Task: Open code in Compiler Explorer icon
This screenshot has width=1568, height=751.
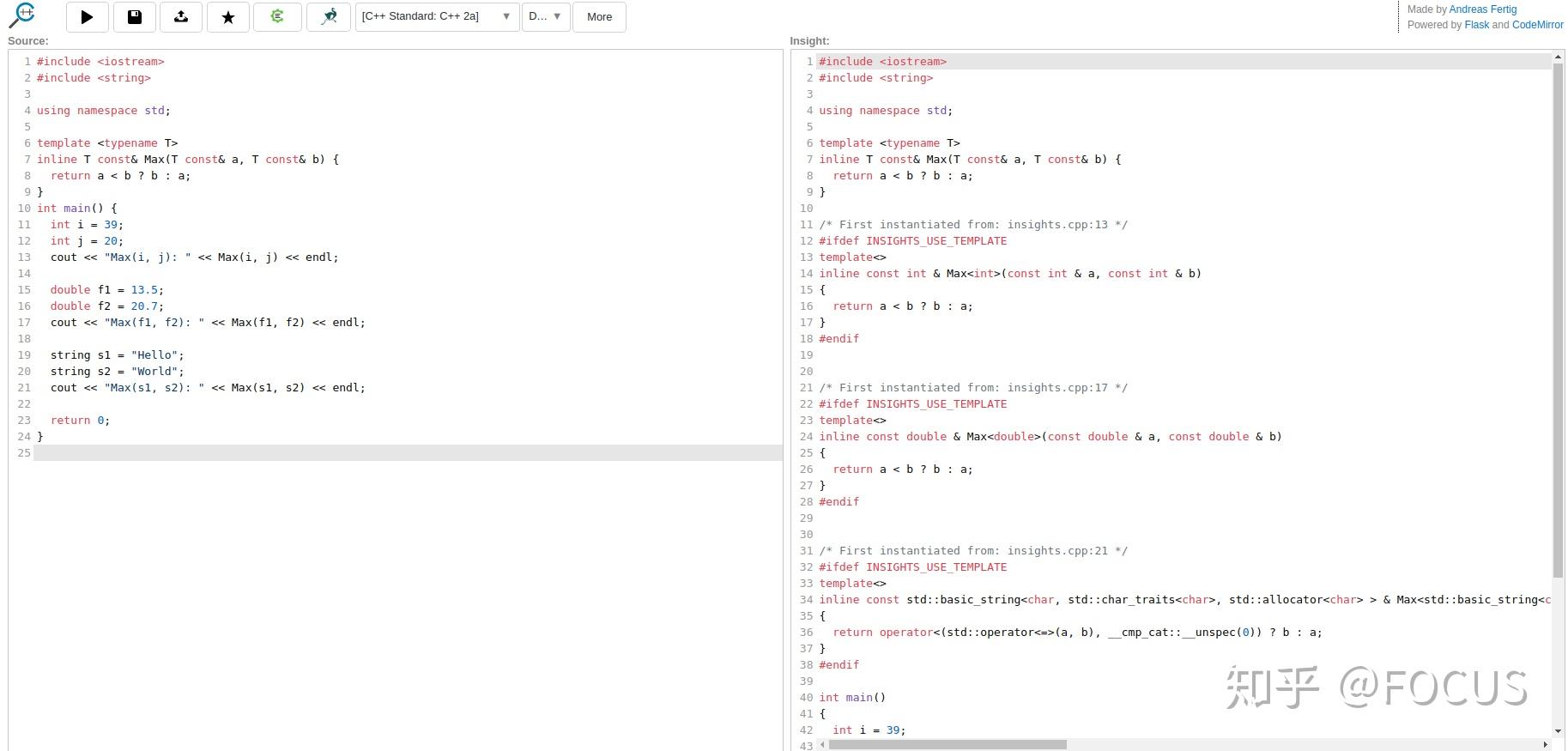Action: [277, 16]
